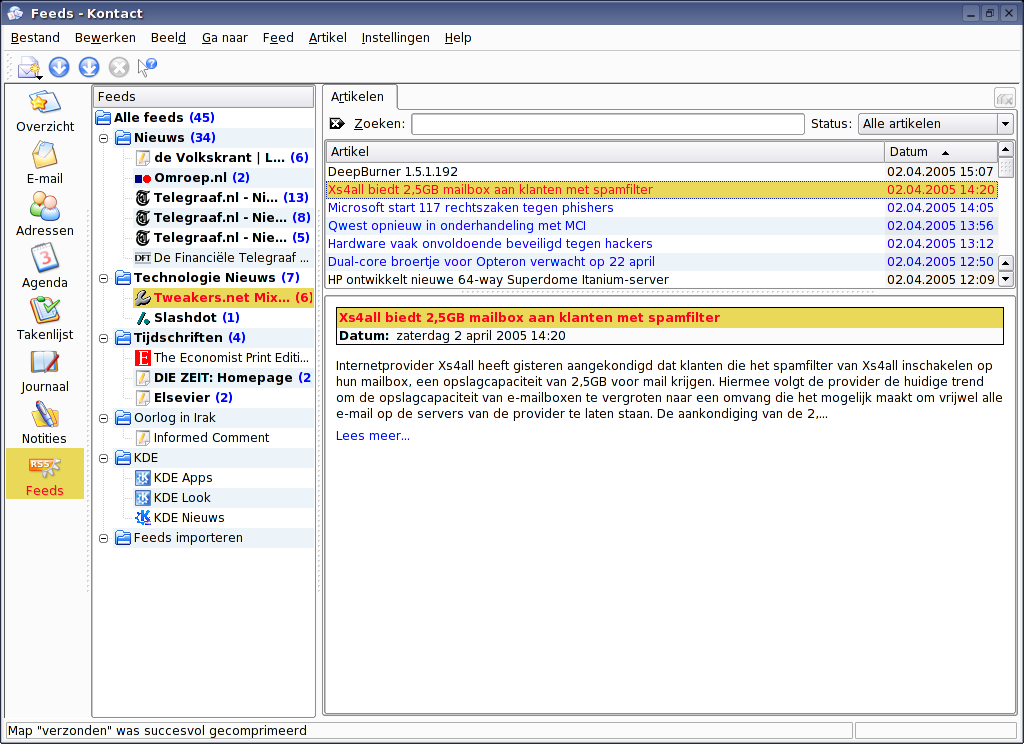Viewport: 1024px width, 744px height.
Task: Click the close tab icon at top right
Action: (x=1004, y=99)
